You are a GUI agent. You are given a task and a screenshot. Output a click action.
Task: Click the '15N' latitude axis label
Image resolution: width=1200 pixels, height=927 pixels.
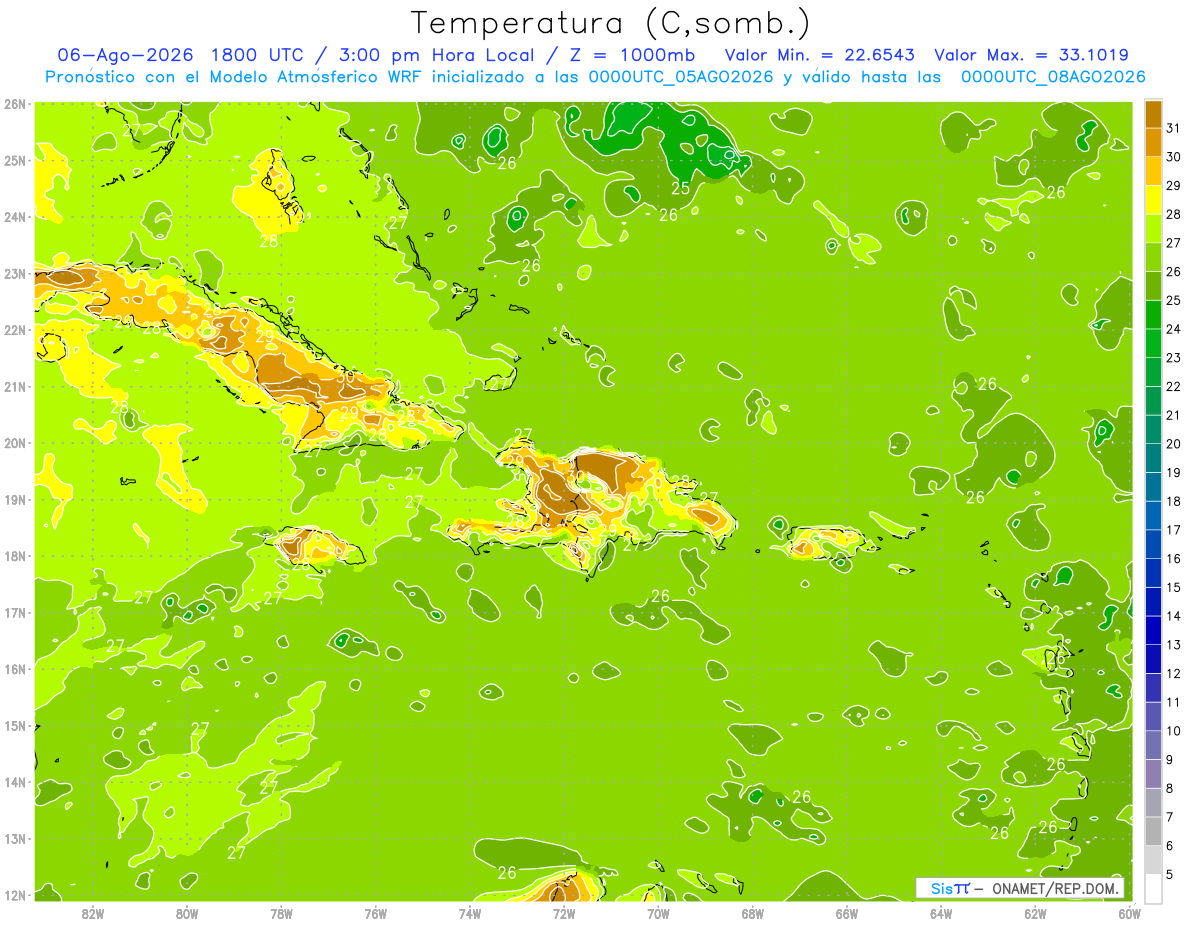[15, 725]
